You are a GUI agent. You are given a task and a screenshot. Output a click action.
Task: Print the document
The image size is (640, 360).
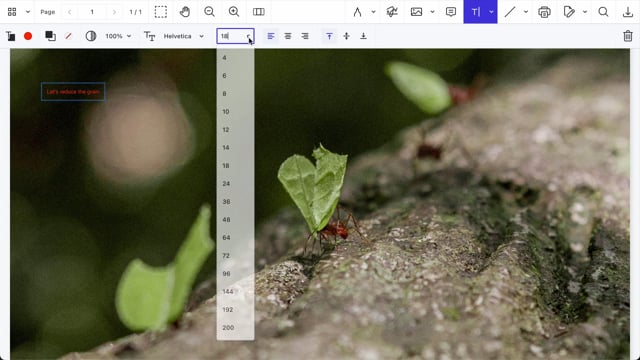click(x=544, y=12)
